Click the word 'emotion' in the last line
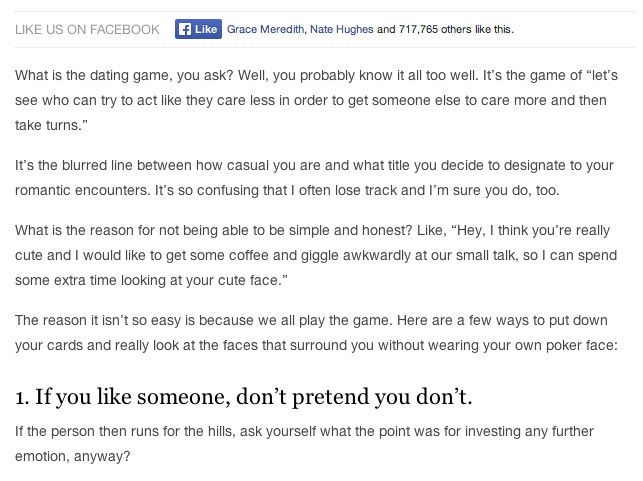Screen dimensions: 643x481 click(44, 457)
